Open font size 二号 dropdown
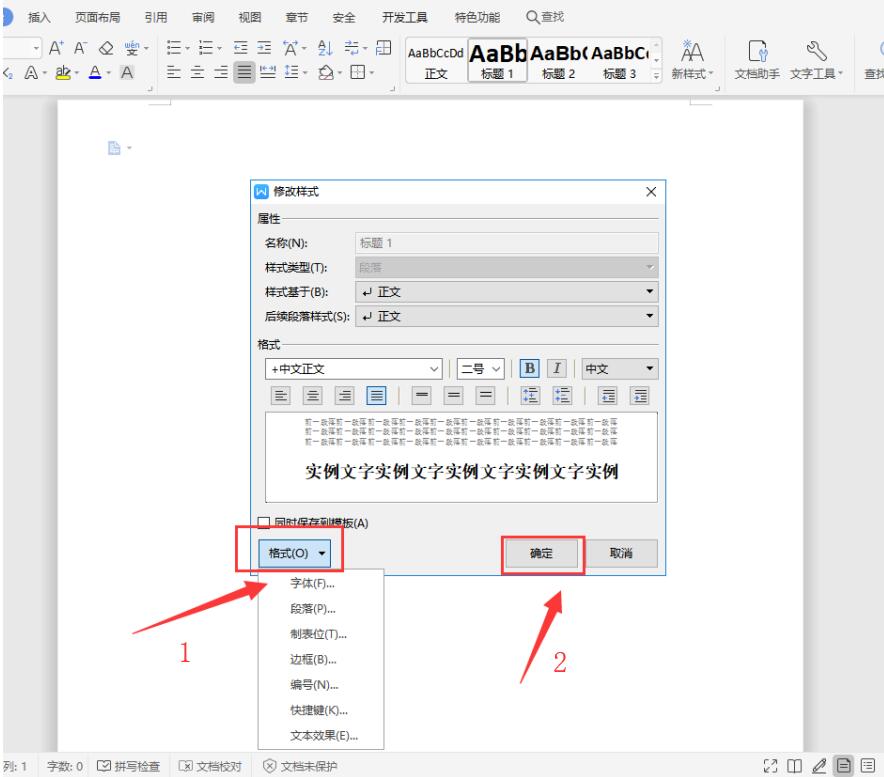This screenshot has width=884, height=777. (x=488, y=368)
